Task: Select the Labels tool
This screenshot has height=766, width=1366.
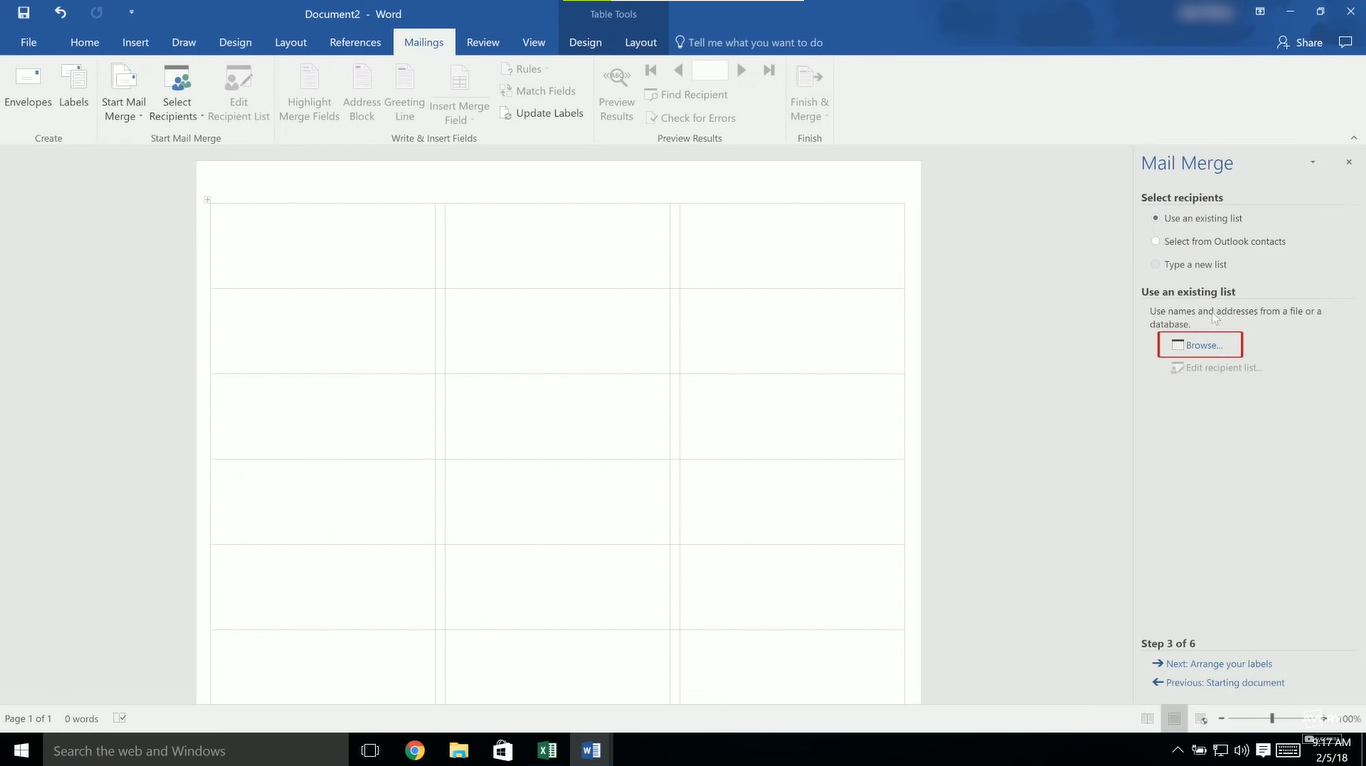Action: click(x=73, y=90)
